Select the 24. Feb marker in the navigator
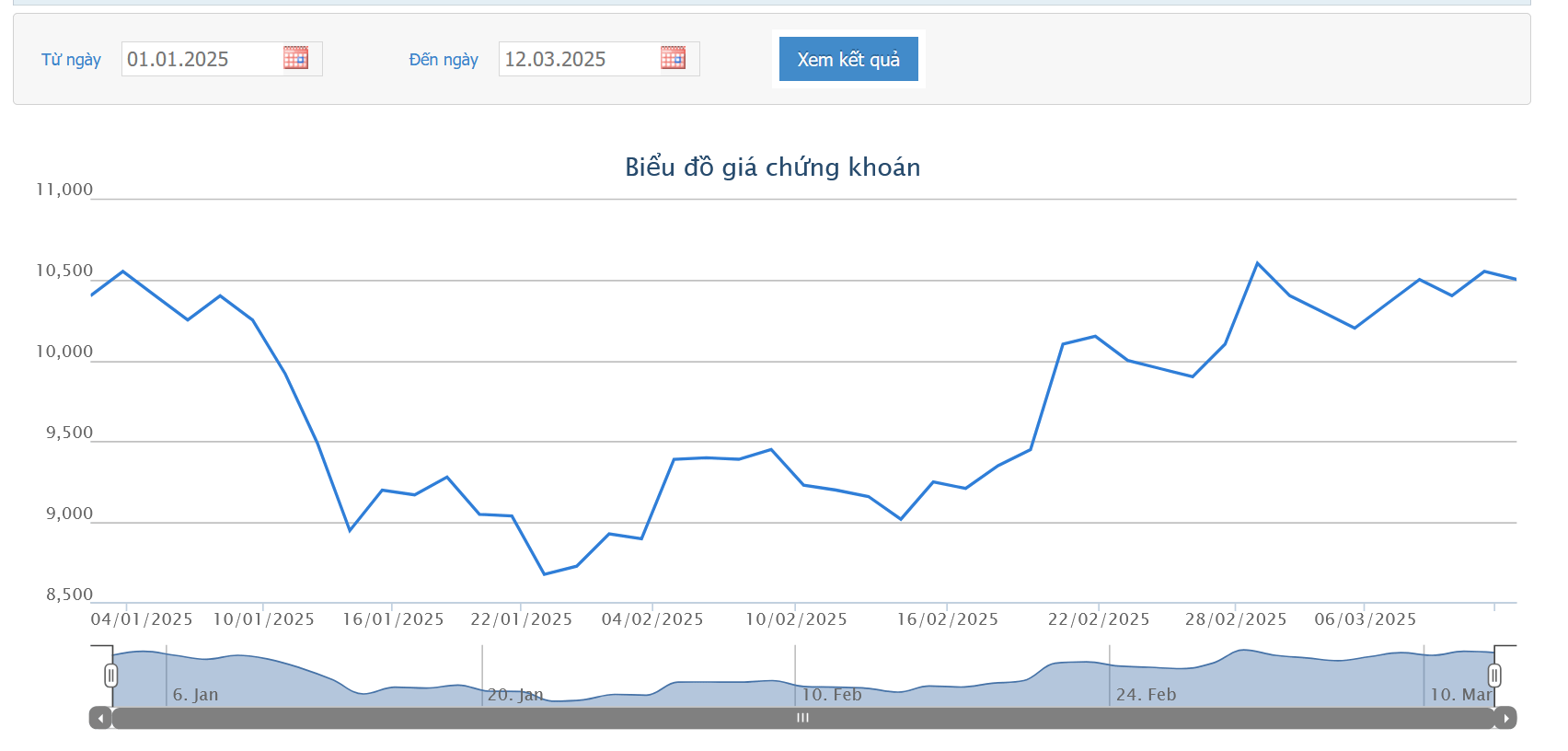1568x751 pixels. point(1146,695)
